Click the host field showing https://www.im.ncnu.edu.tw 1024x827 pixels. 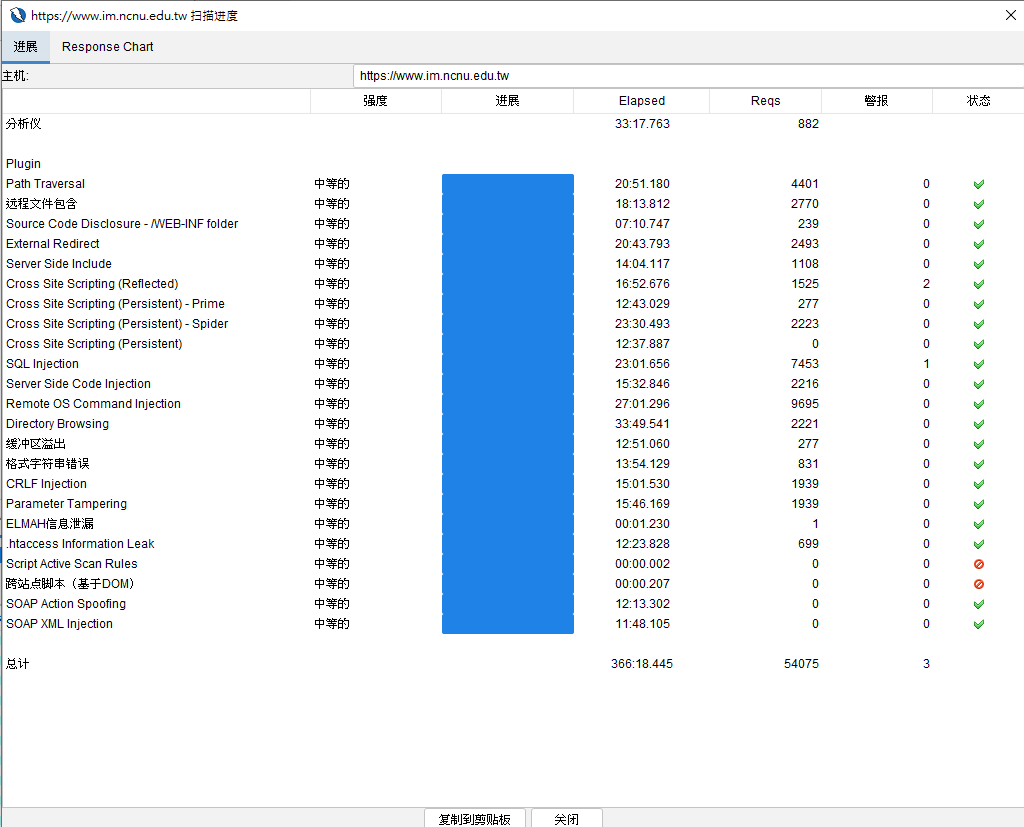pos(688,76)
